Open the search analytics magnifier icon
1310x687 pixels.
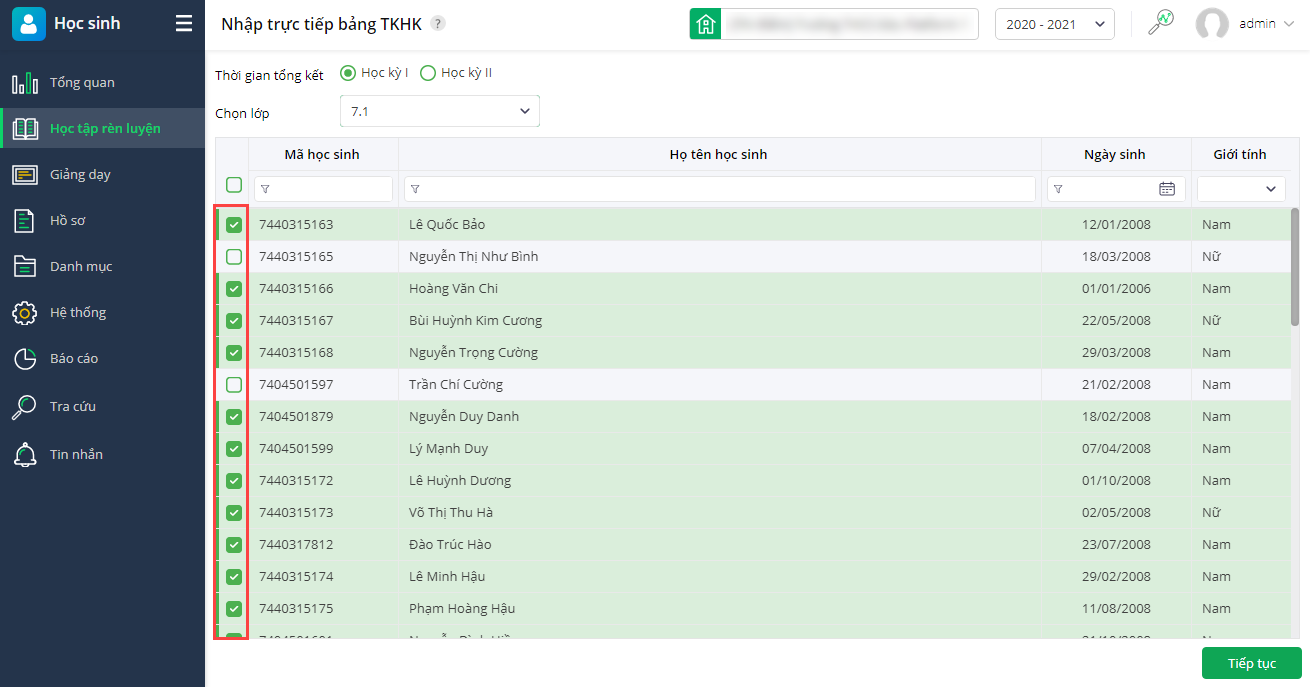1161,23
